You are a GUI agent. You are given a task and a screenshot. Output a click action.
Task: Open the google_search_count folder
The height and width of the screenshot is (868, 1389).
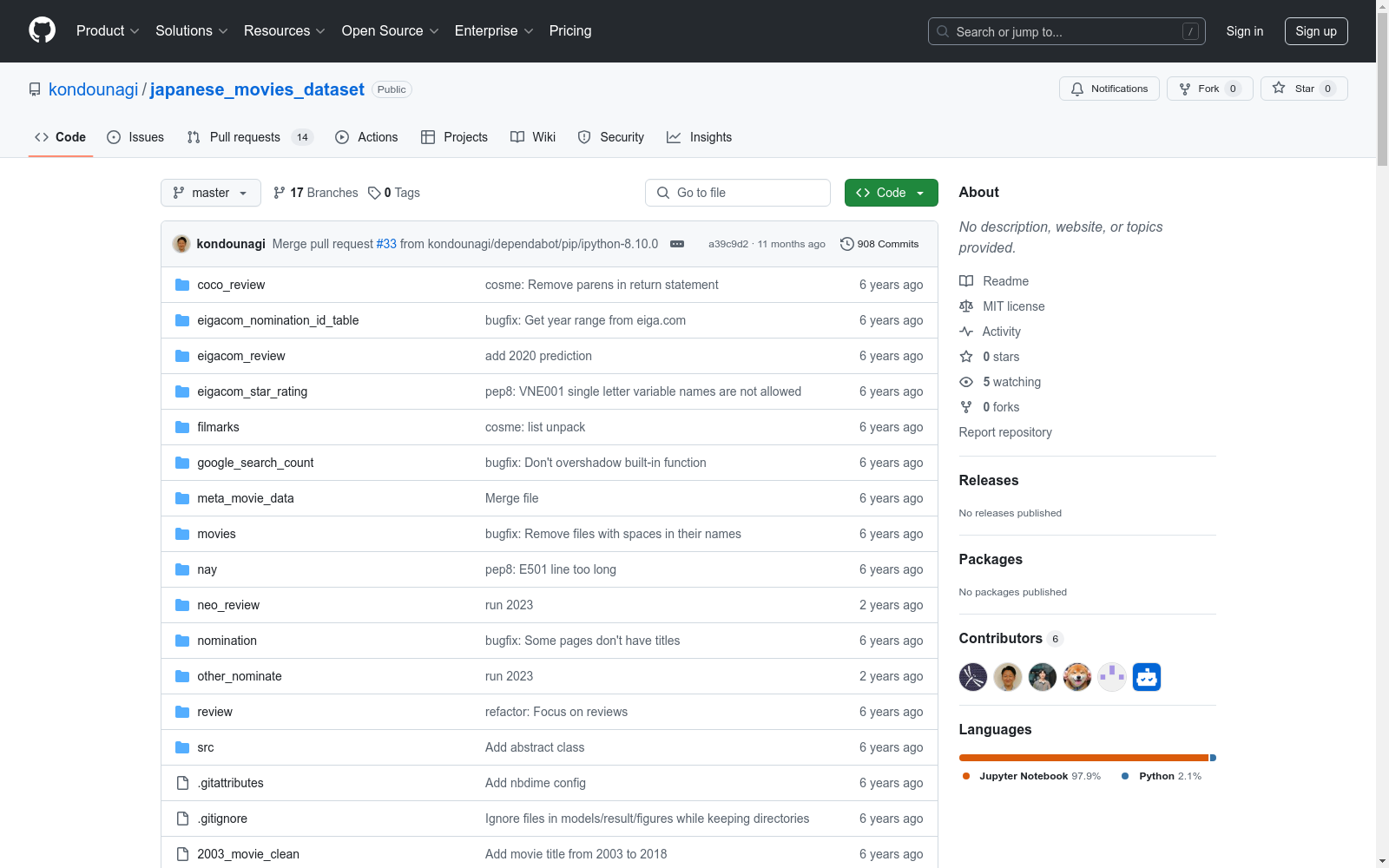255,463
